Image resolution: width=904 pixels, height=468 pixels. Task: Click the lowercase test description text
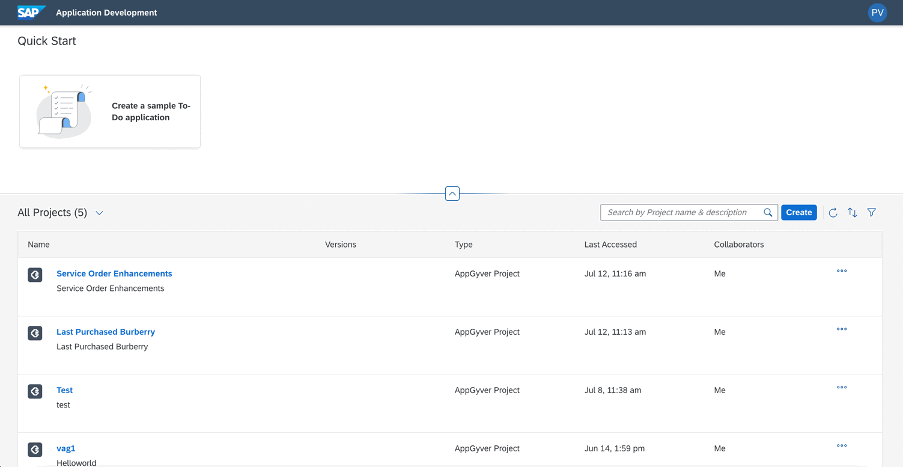tap(63, 405)
